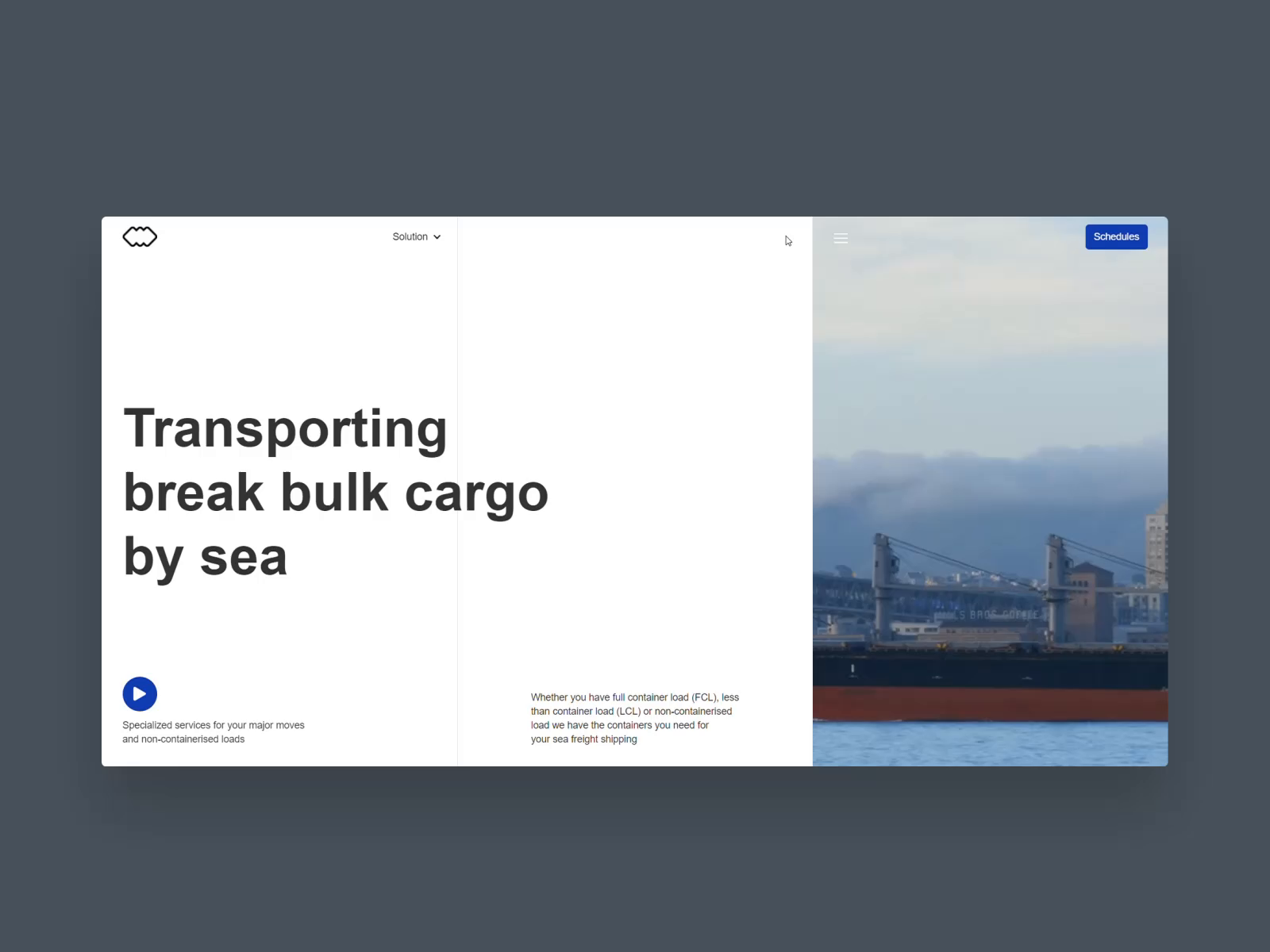
Task: Click the 'Transporting break bulk cargo' headline
Action: (x=333, y=492)
